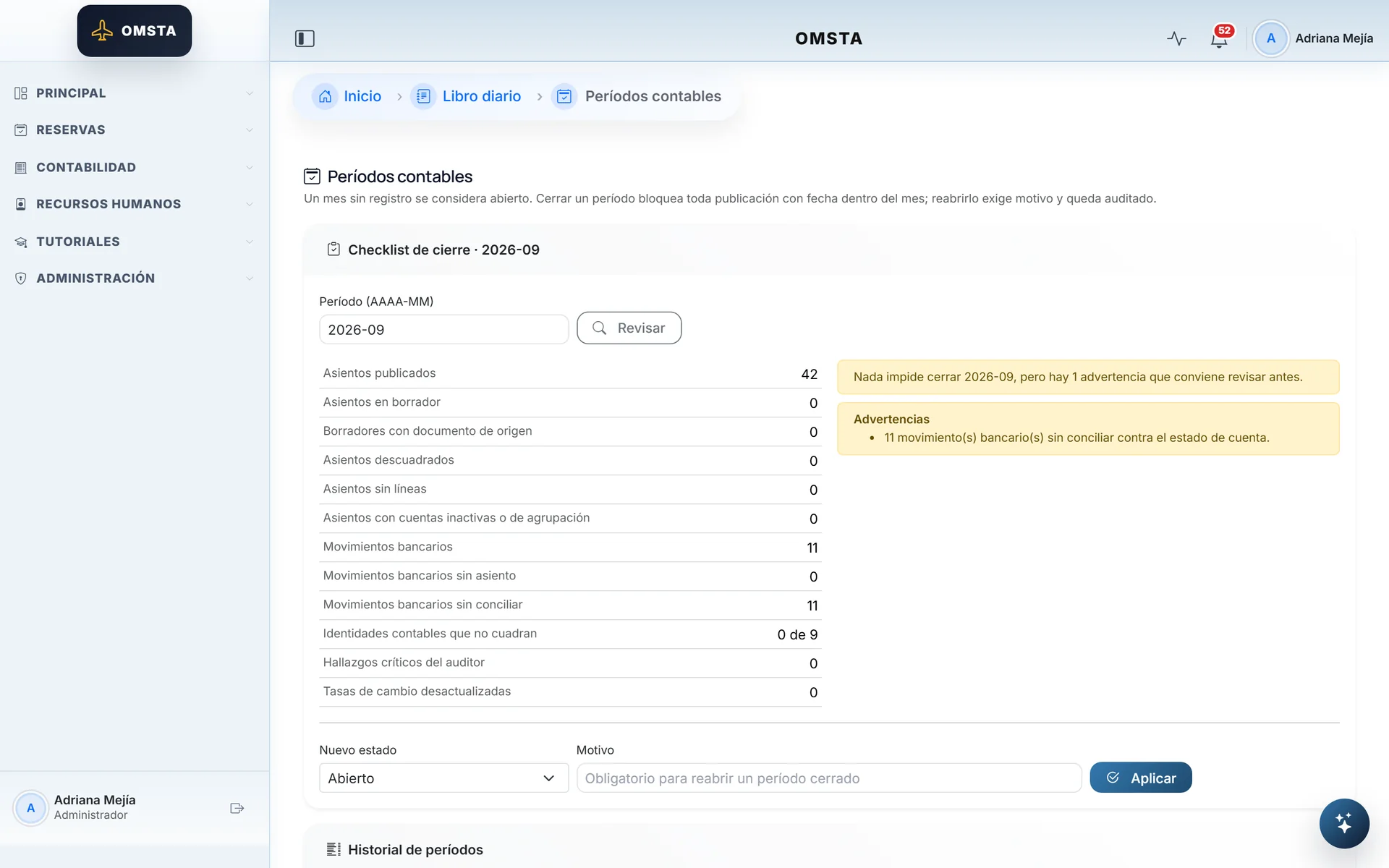The height and width of the screenshot is (868, 1389).
Task: Click the TUTORIALES graduation cap icon
Action: pos(21,242)
